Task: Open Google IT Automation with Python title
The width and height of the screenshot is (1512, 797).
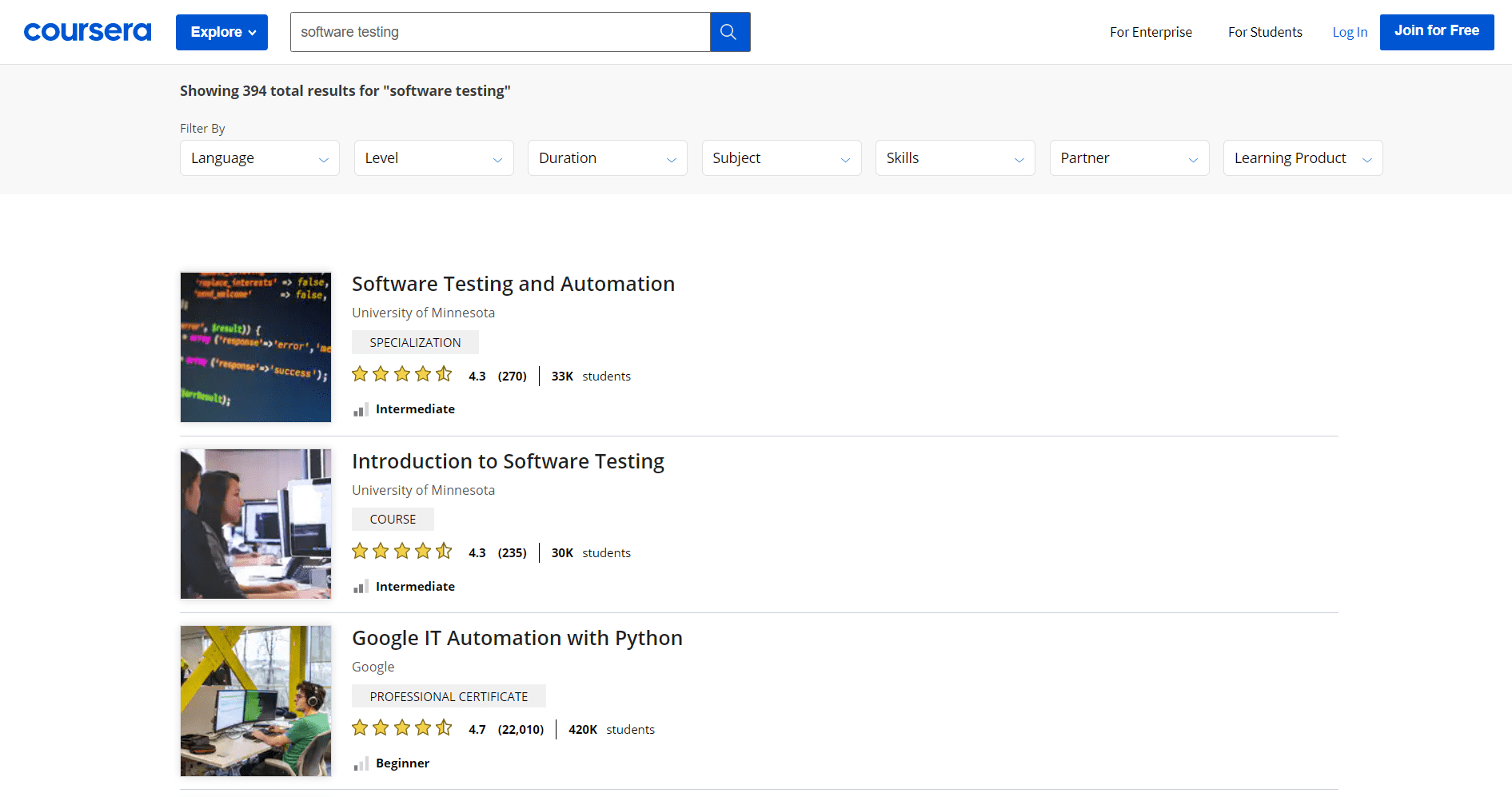Action: click(x=517, y=638)
